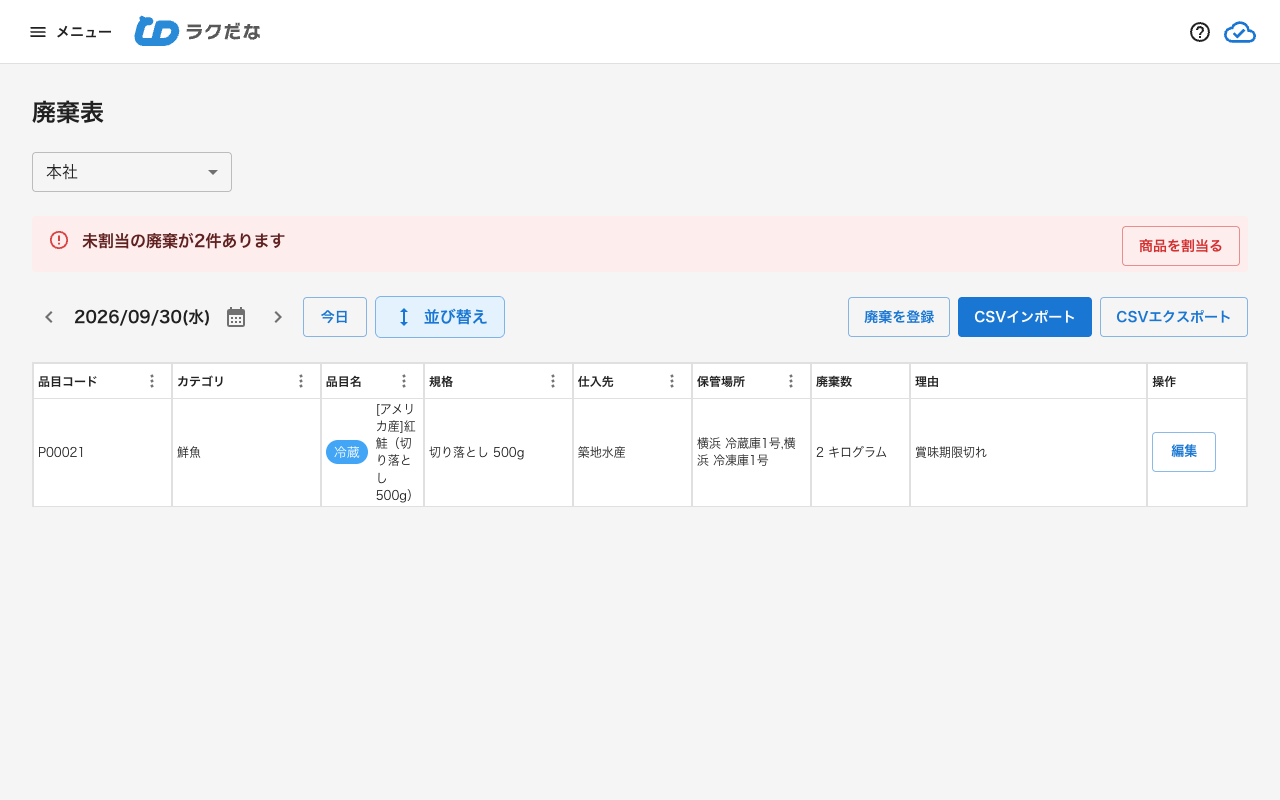1280x800 pixels.
Task: Open 品目名 column options menu
Action: coord(404,381)
